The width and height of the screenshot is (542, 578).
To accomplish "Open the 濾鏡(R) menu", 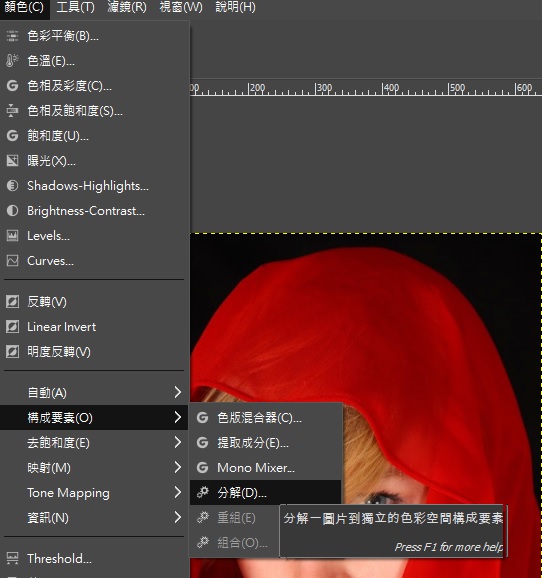I will 126,7.
